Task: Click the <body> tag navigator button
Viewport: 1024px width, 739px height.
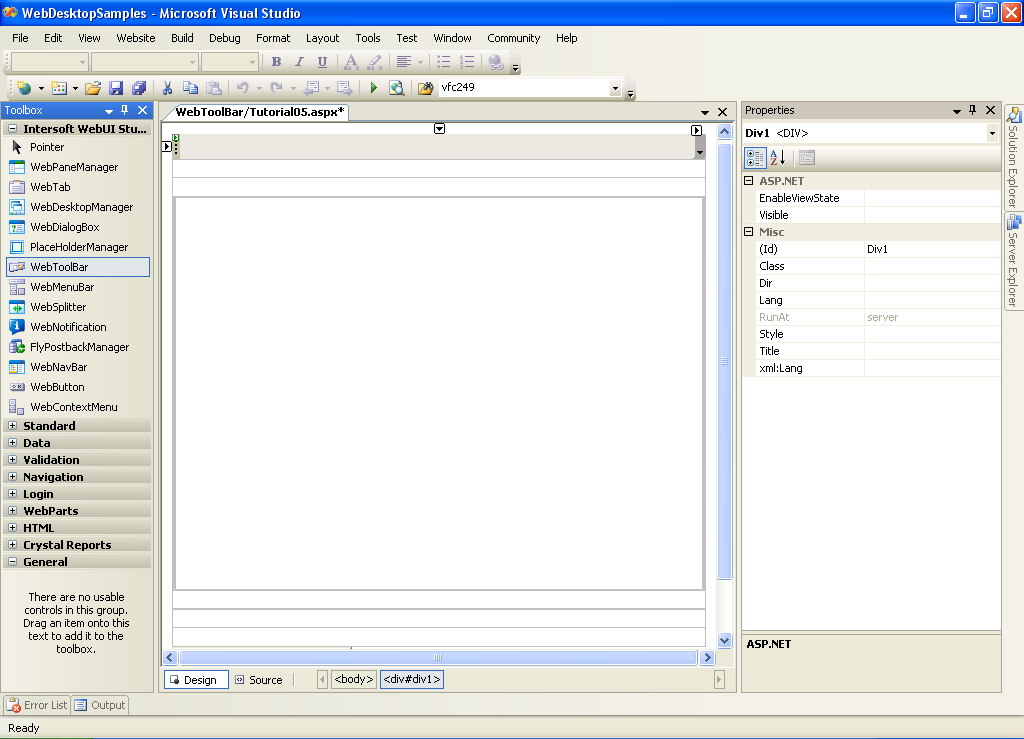Action: pos(354,680)
